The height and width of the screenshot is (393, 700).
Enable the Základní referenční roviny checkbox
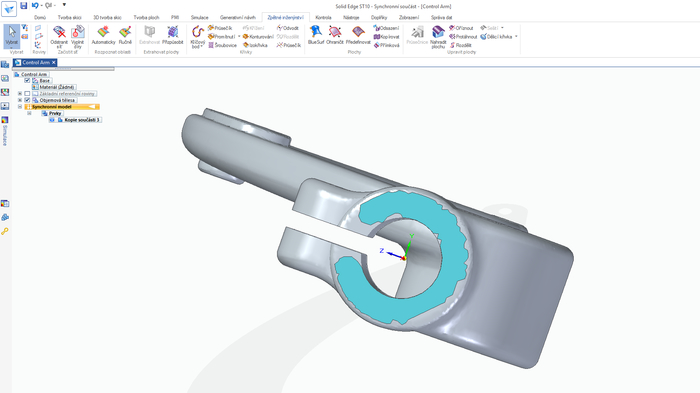27,94
